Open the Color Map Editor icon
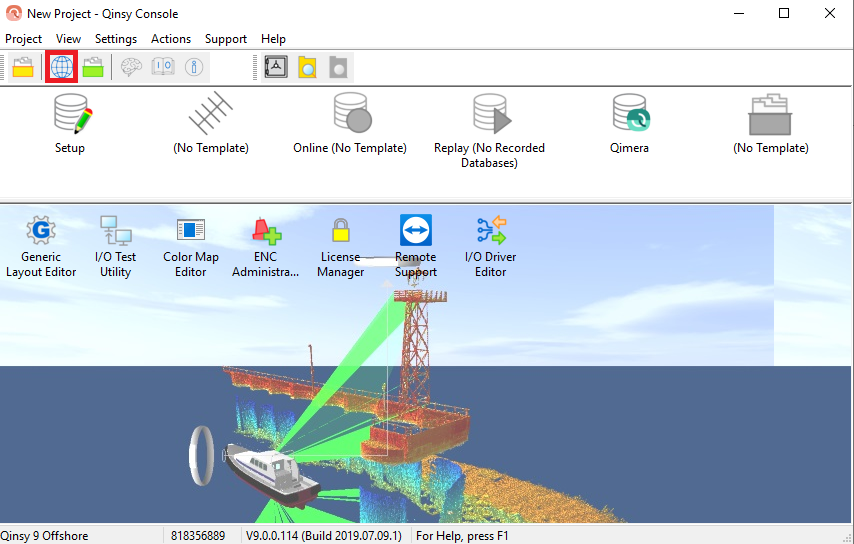 coord(191,230)
